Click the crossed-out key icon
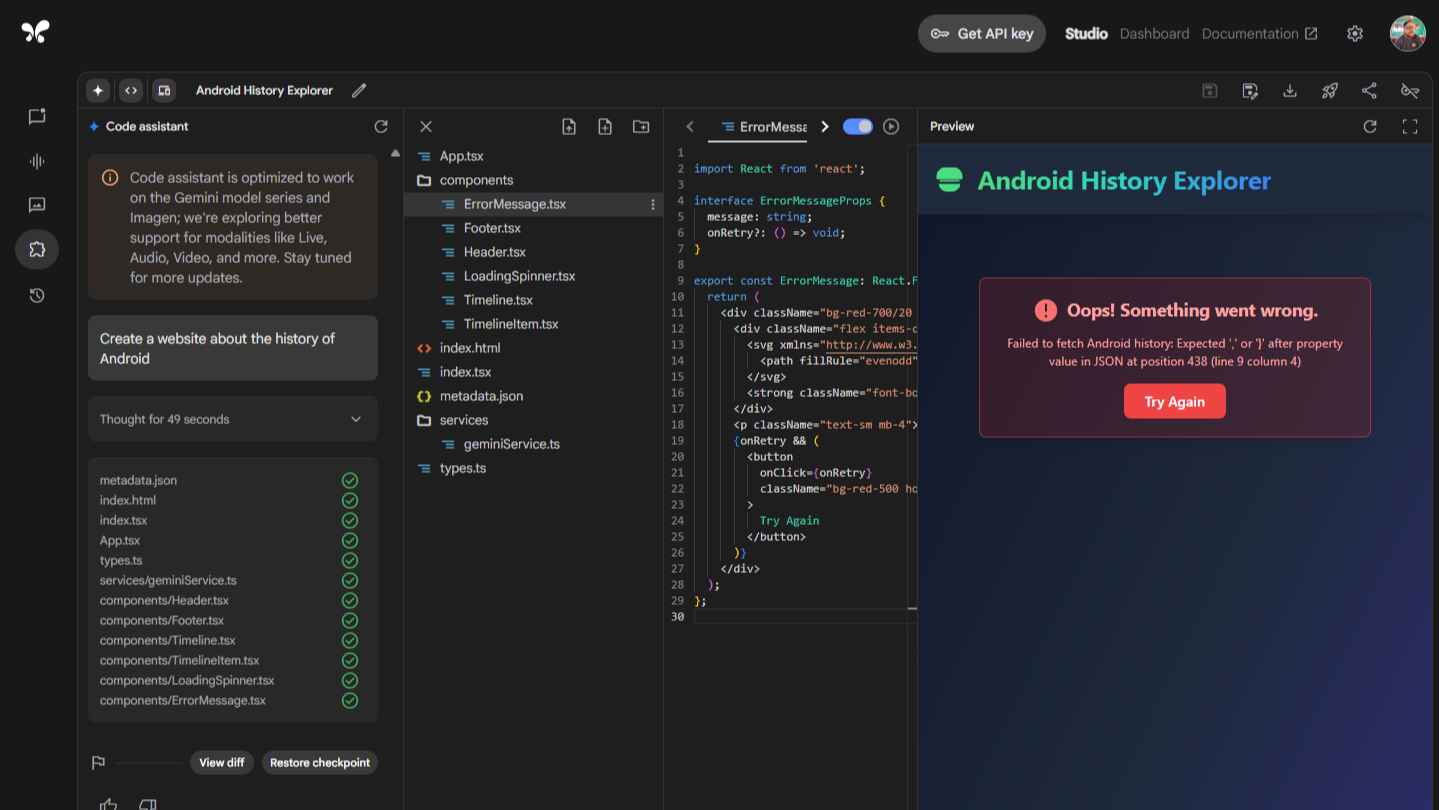This screenshot has height=810, width=1439. click(1410, 90)
